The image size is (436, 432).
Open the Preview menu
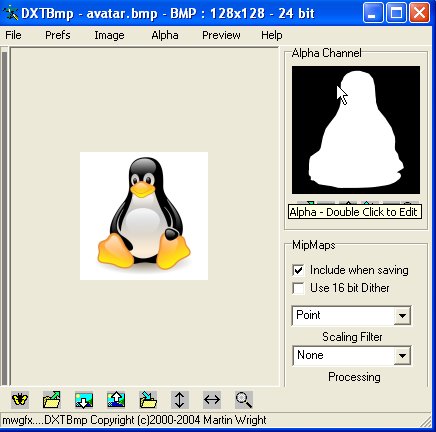pyautogui.click(x=221, y=35)
